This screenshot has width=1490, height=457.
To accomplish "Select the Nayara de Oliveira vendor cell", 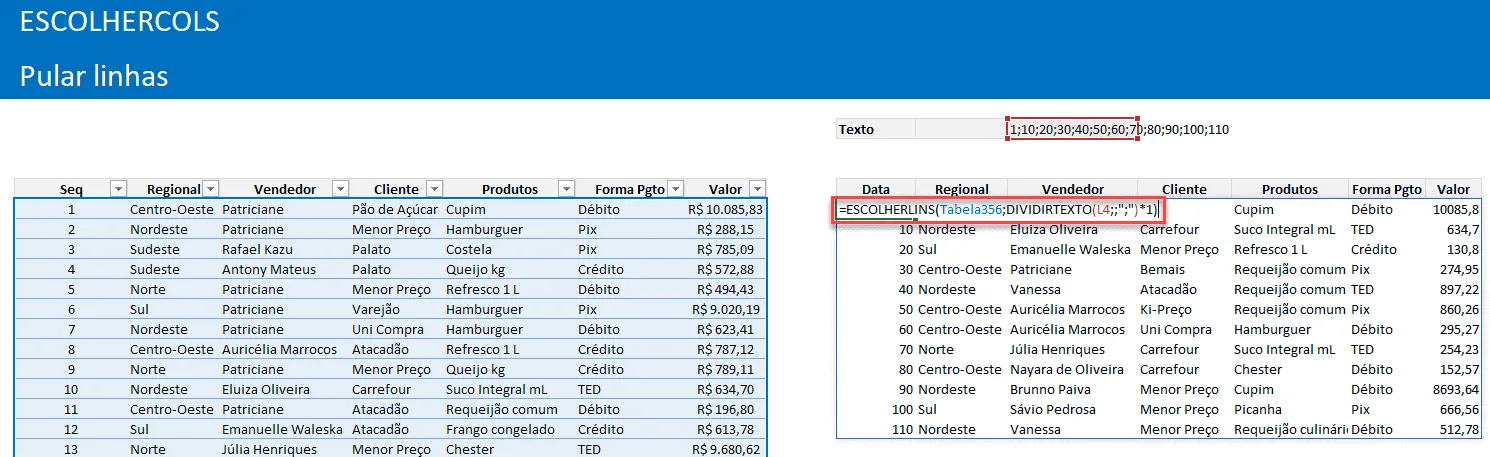I will pyautogui.click(x=1072, y=370).
